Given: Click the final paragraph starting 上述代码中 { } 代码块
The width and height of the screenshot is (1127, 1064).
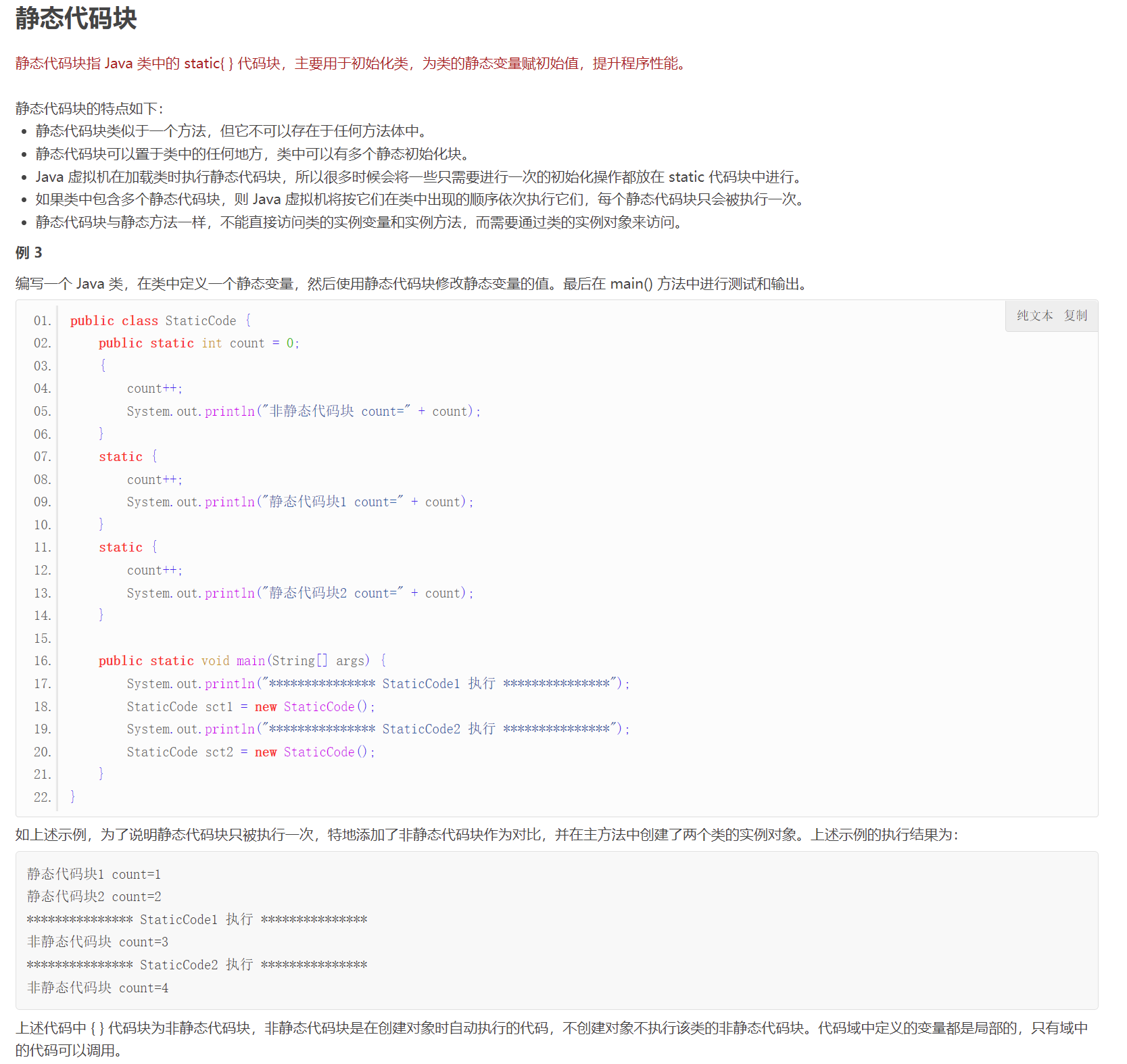Looking at the screenshot, I should click(552, 1040).
